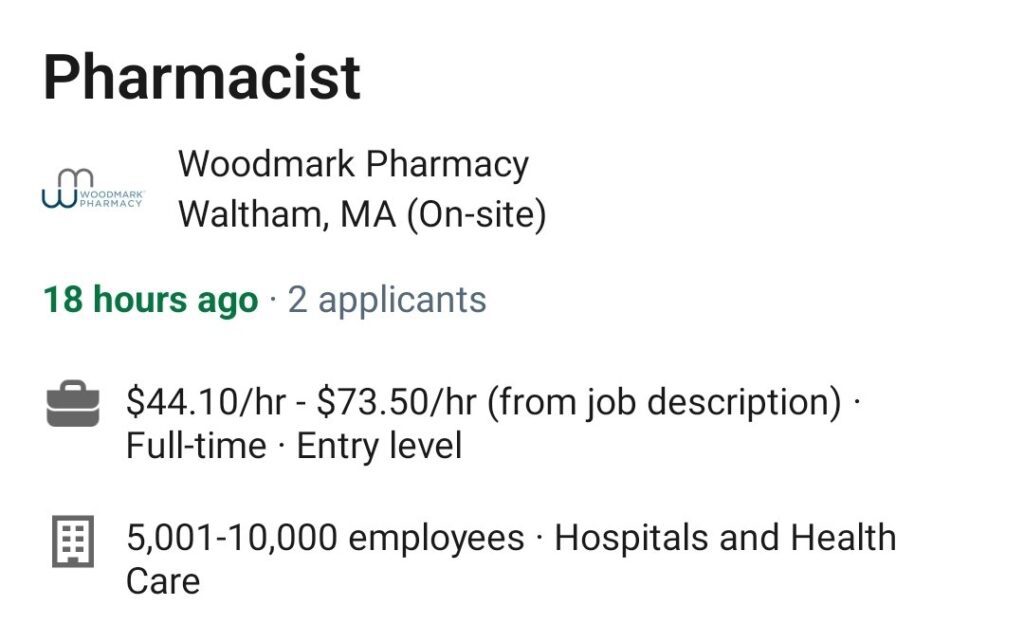This screenshot has height=624, width=1024.
Task: Click the green 18 hours ago timestamp
Action: tap(151, 300)
